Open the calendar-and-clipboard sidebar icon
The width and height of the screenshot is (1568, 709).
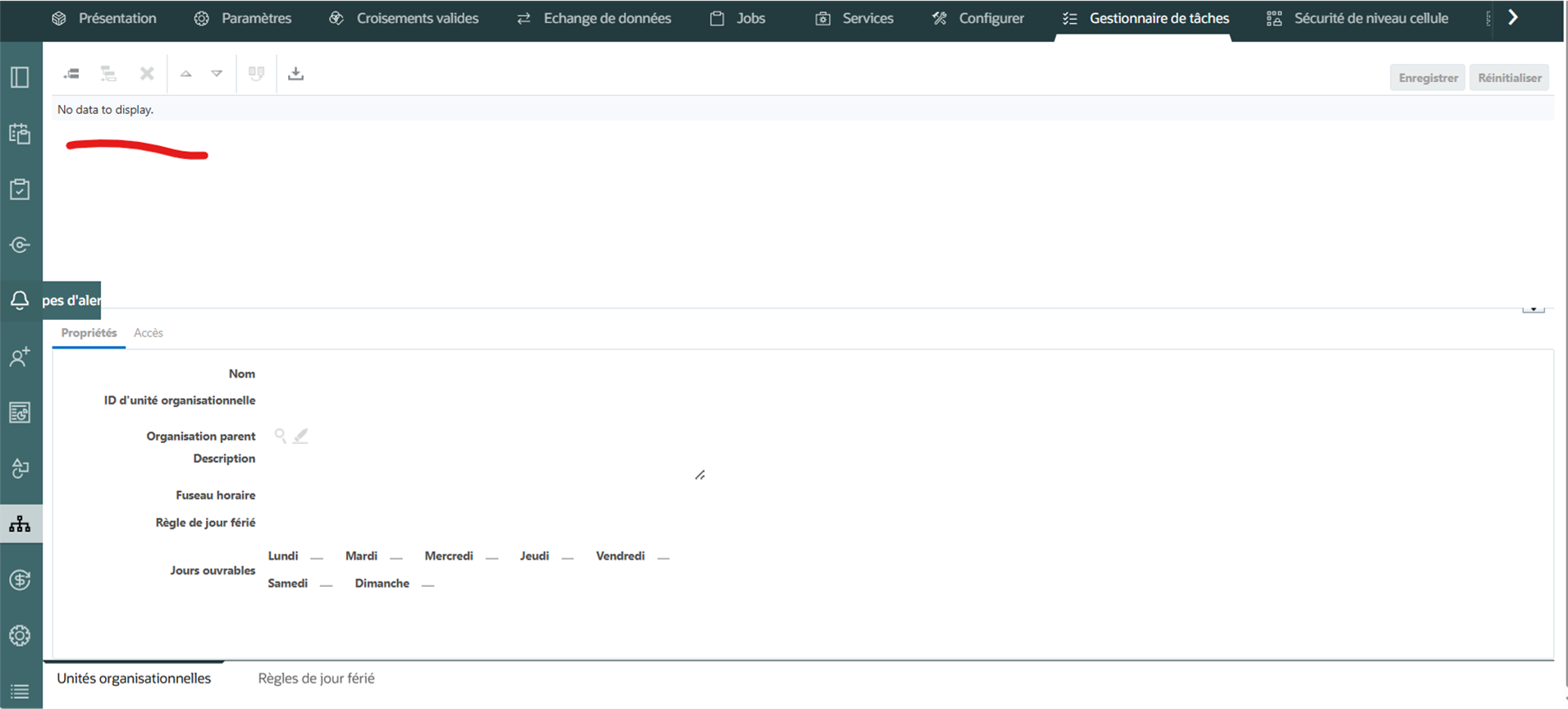click(x=20, y=133)
